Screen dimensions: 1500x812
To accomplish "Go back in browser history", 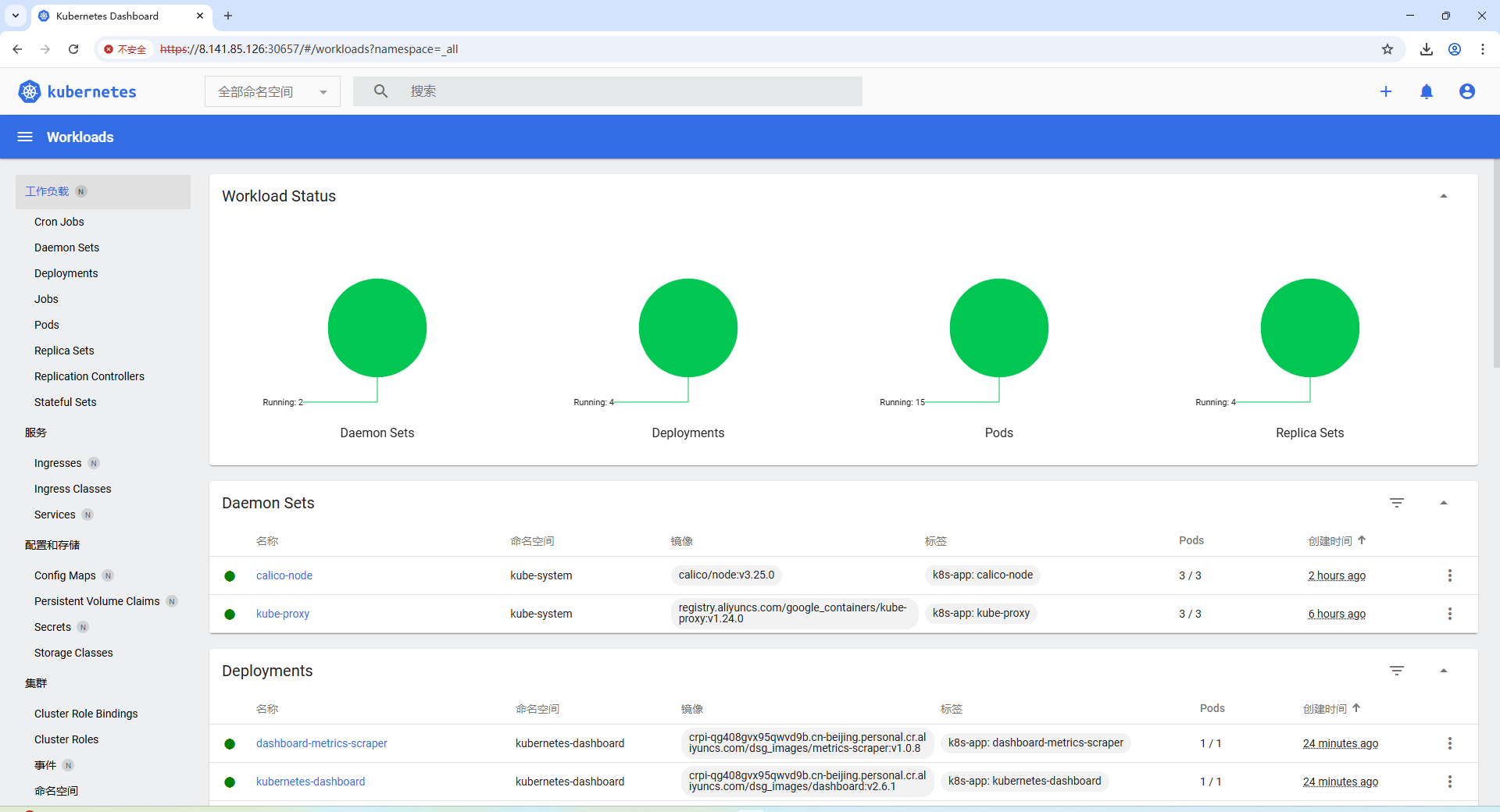I will [x=17, y=49].
